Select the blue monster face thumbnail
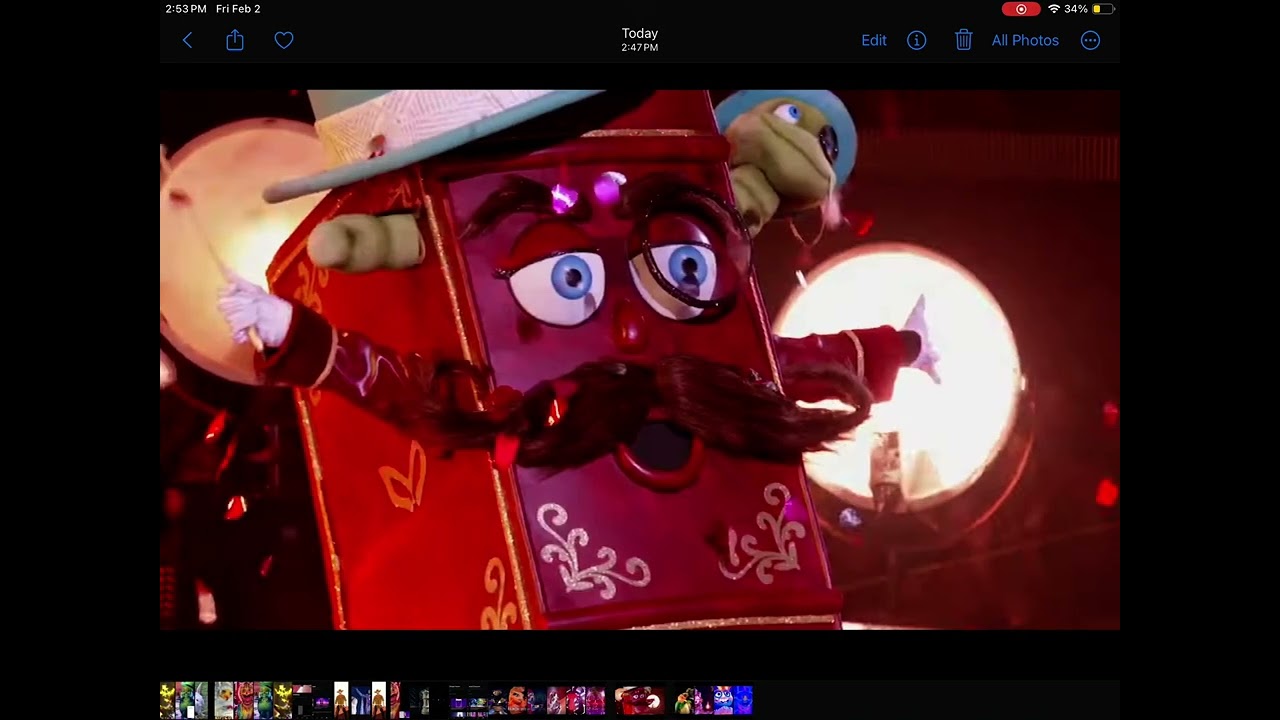 click(x=723, y=700)
